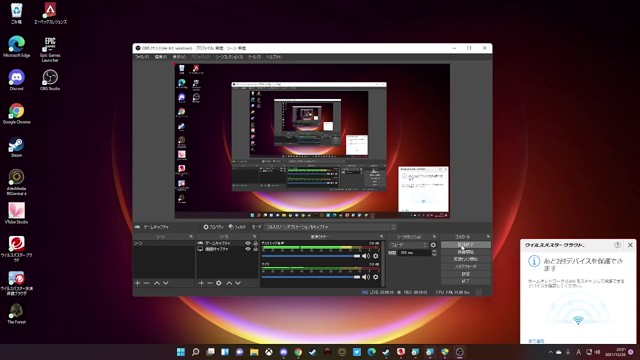Pop out the Audio Mixer dock panel
This screenshot has width=640, height=360.
[382, 237]
